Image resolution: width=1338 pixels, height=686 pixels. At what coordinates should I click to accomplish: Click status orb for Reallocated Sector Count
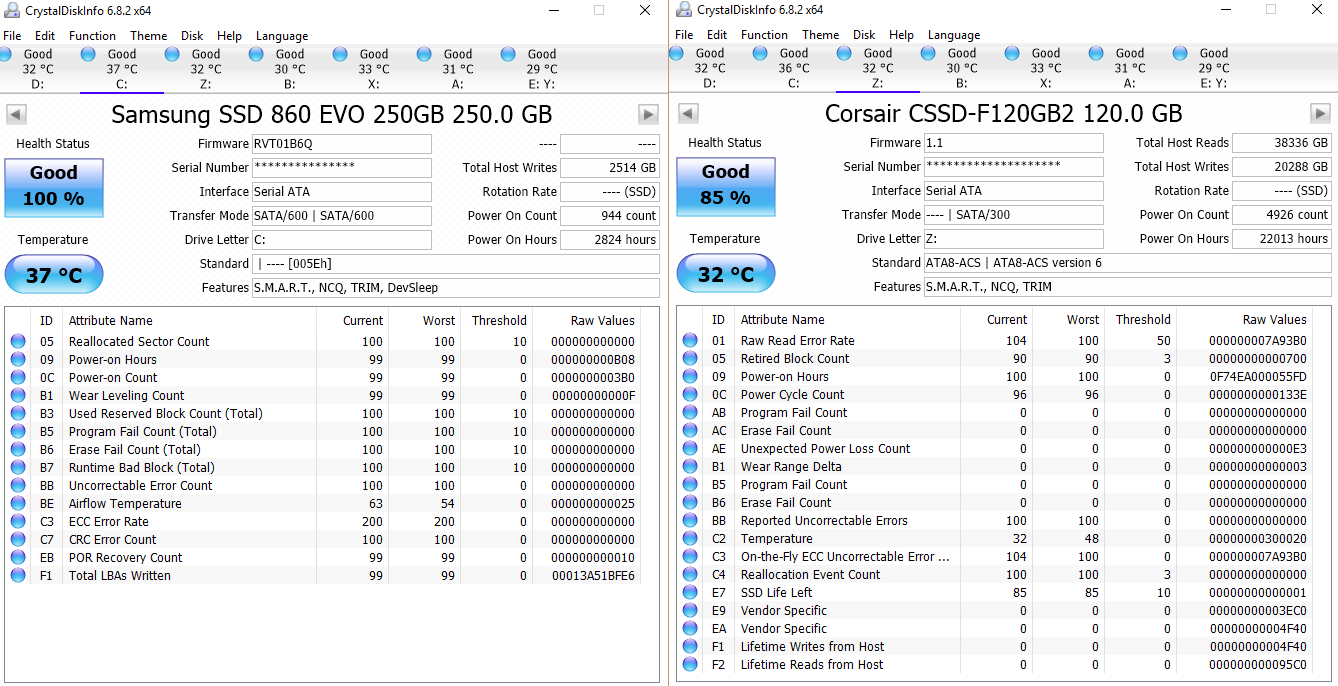pyautogui.click(x=18, y=342)
